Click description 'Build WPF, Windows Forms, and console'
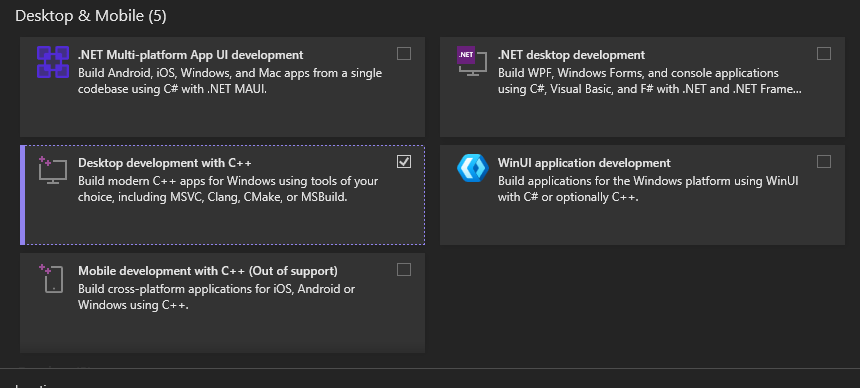This screenshot has height=388, width=860. tap(650, 81)
